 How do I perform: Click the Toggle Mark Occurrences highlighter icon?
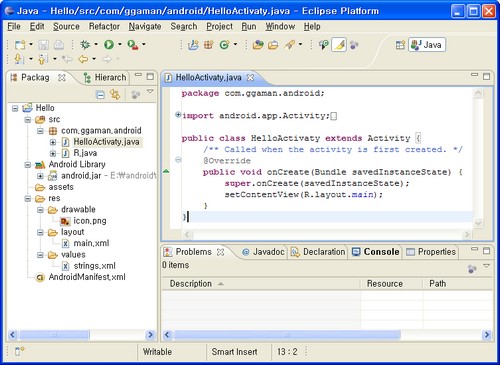pos(339,45)
